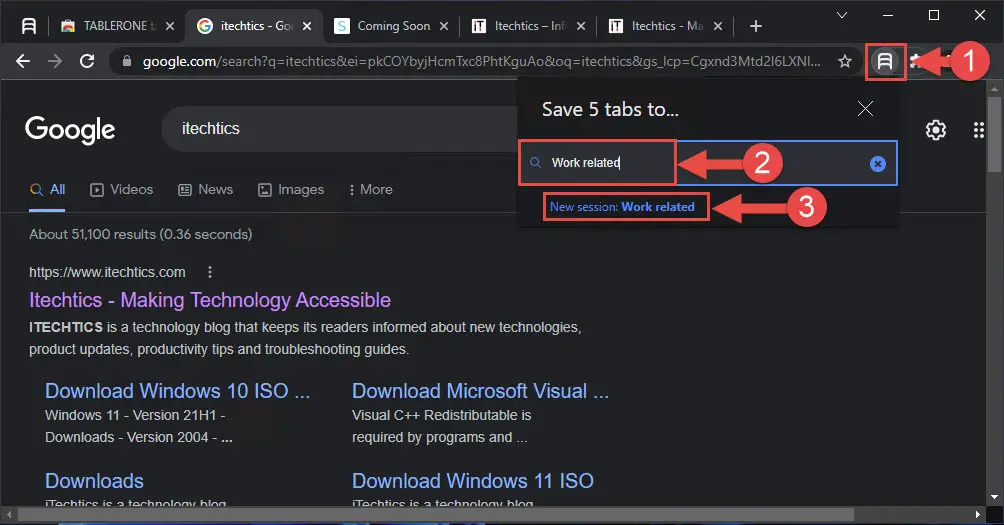The height and width of the screenshot is (525, 1004).
Task: Open the result options three-dot menu
Action: tap(209, 272)
